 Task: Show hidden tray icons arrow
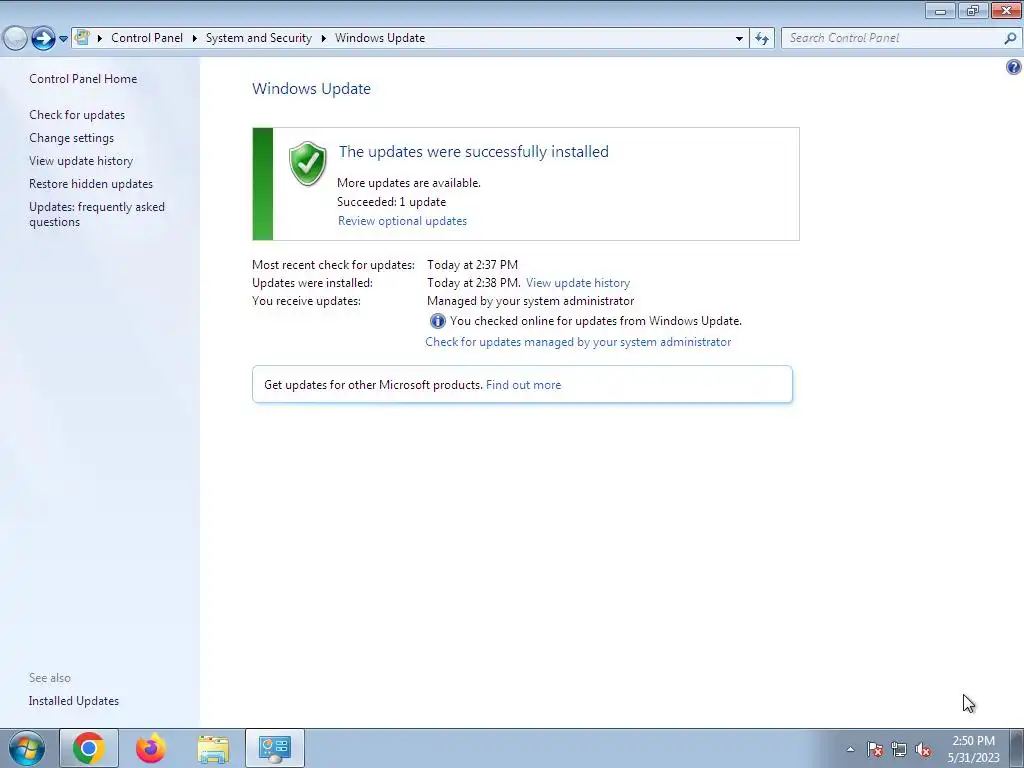850,749
